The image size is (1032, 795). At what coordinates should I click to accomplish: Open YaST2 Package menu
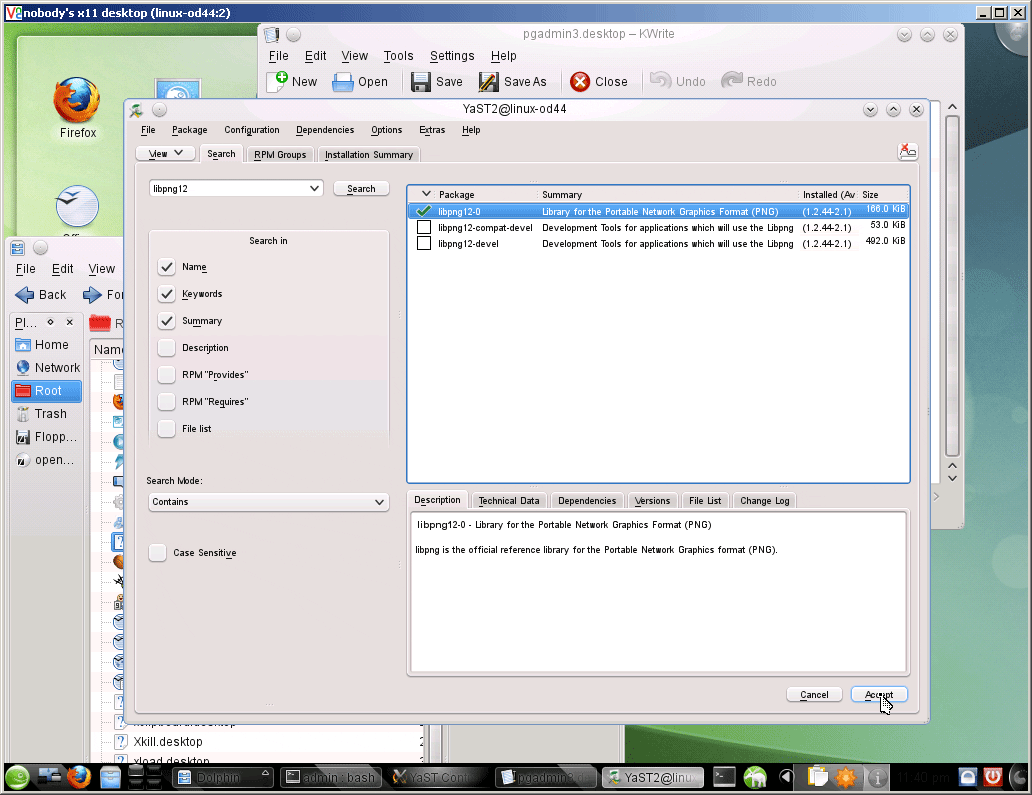pyautogui.click(x=190, y=130)
